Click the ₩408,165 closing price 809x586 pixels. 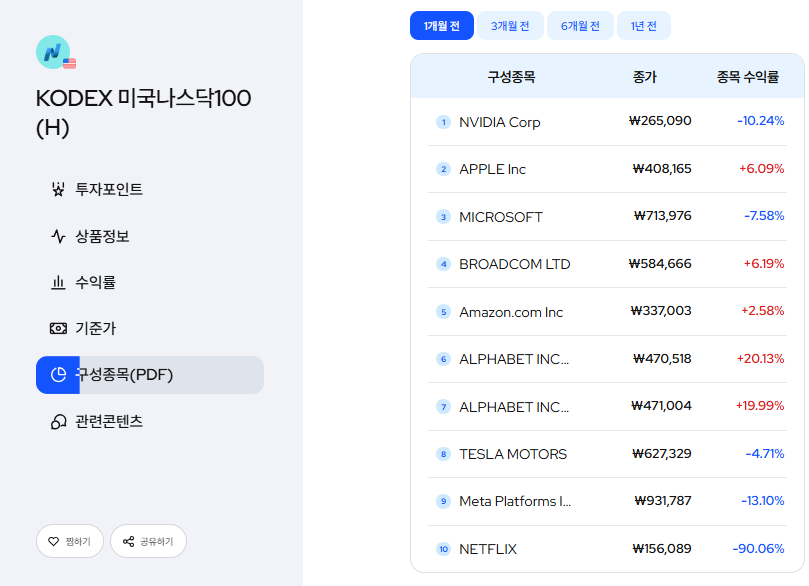coord(662,169)
